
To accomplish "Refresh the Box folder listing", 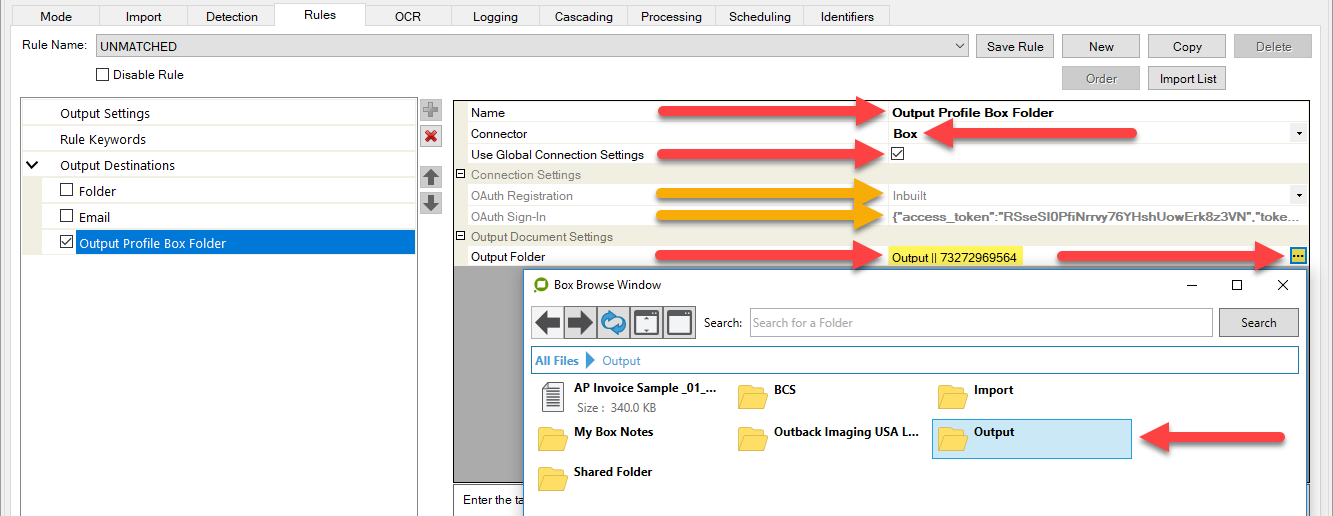I will pos(613,322).
